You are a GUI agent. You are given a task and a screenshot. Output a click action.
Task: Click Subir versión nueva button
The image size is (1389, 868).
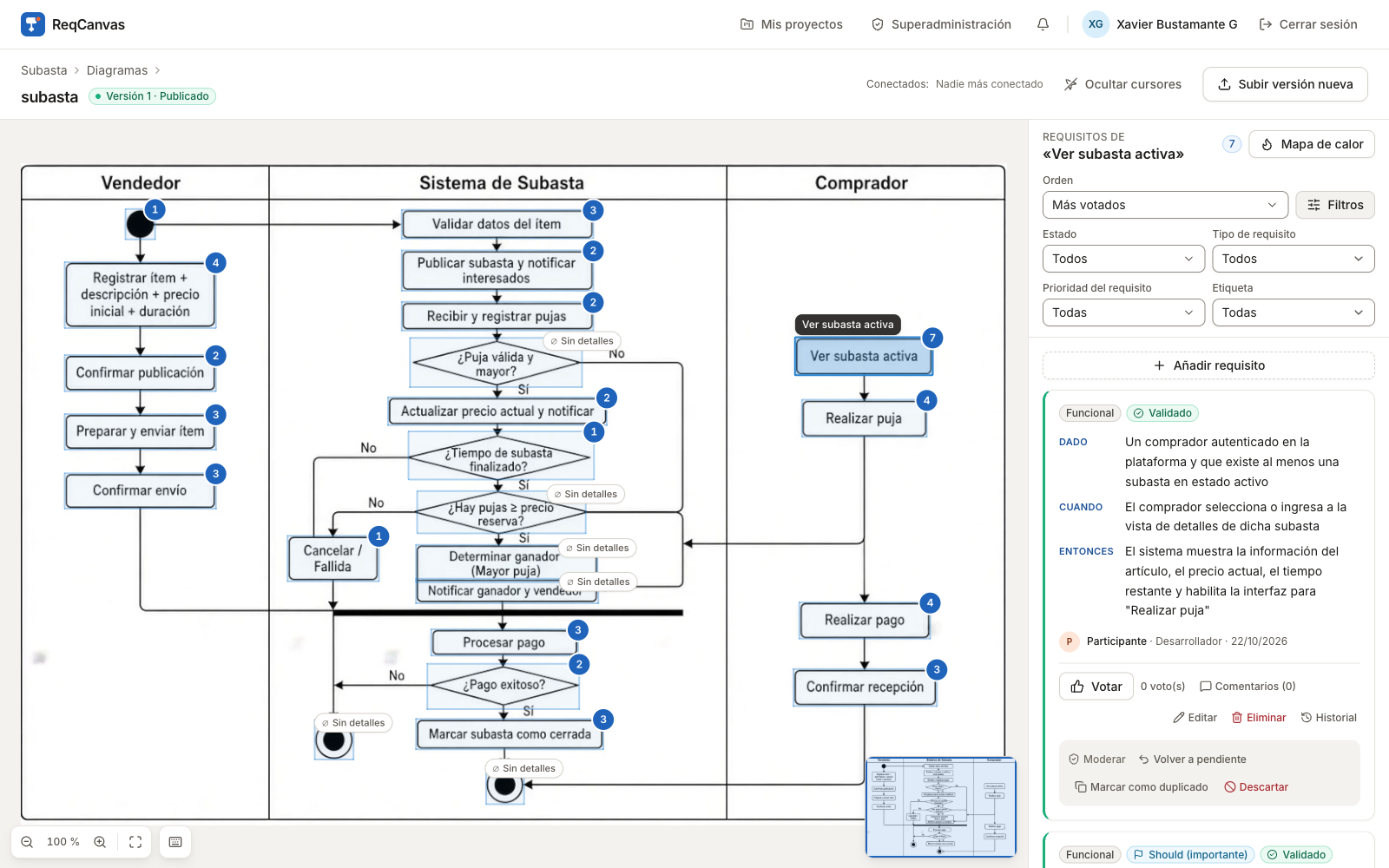tap(1285, 84)
